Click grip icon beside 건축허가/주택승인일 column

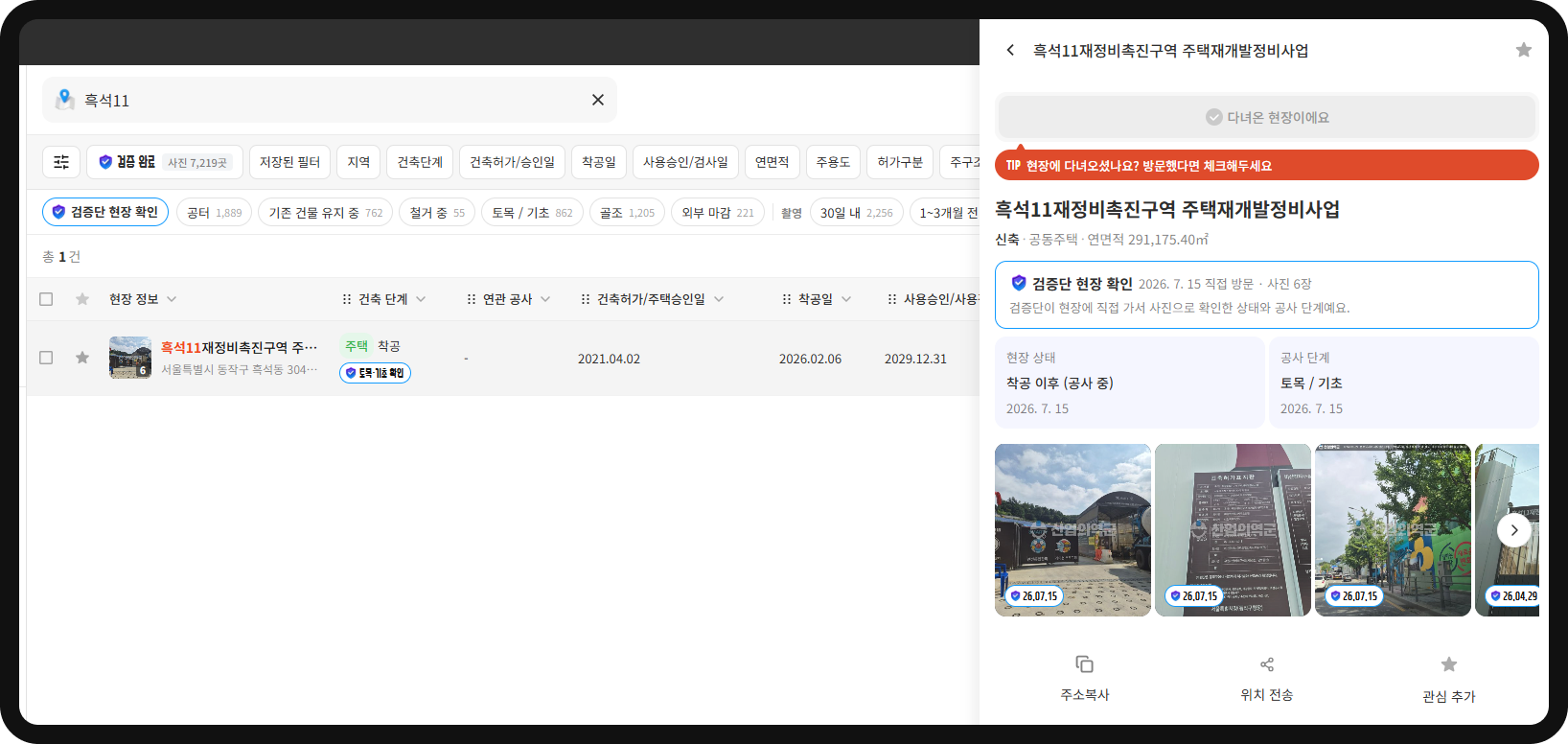586,299
